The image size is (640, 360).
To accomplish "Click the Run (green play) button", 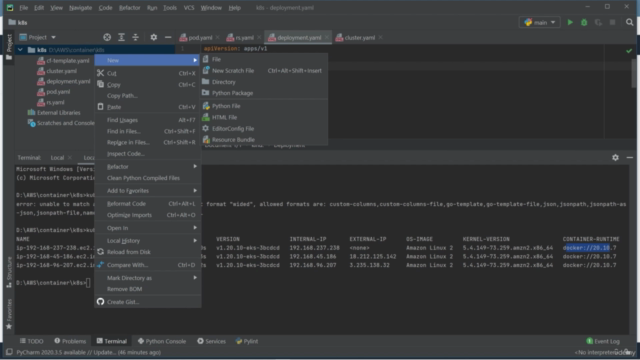I will coord(570,22).
